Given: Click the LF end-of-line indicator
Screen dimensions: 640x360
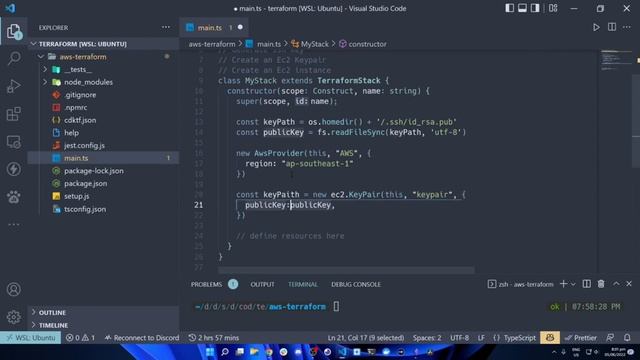Looking at the screenshot, I should [x=481, y=338].
